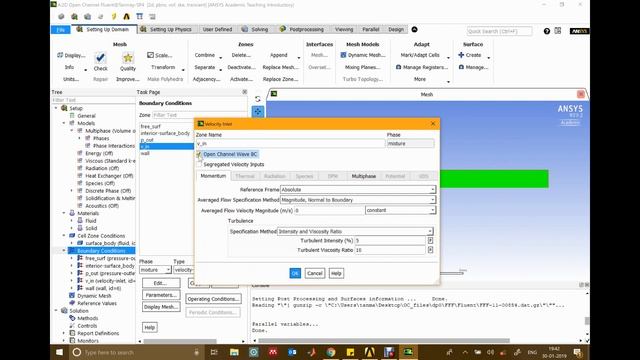Screen dimensions: 640x360
Task: Open User Defined ribbon tab
Action: click(217, 29)
